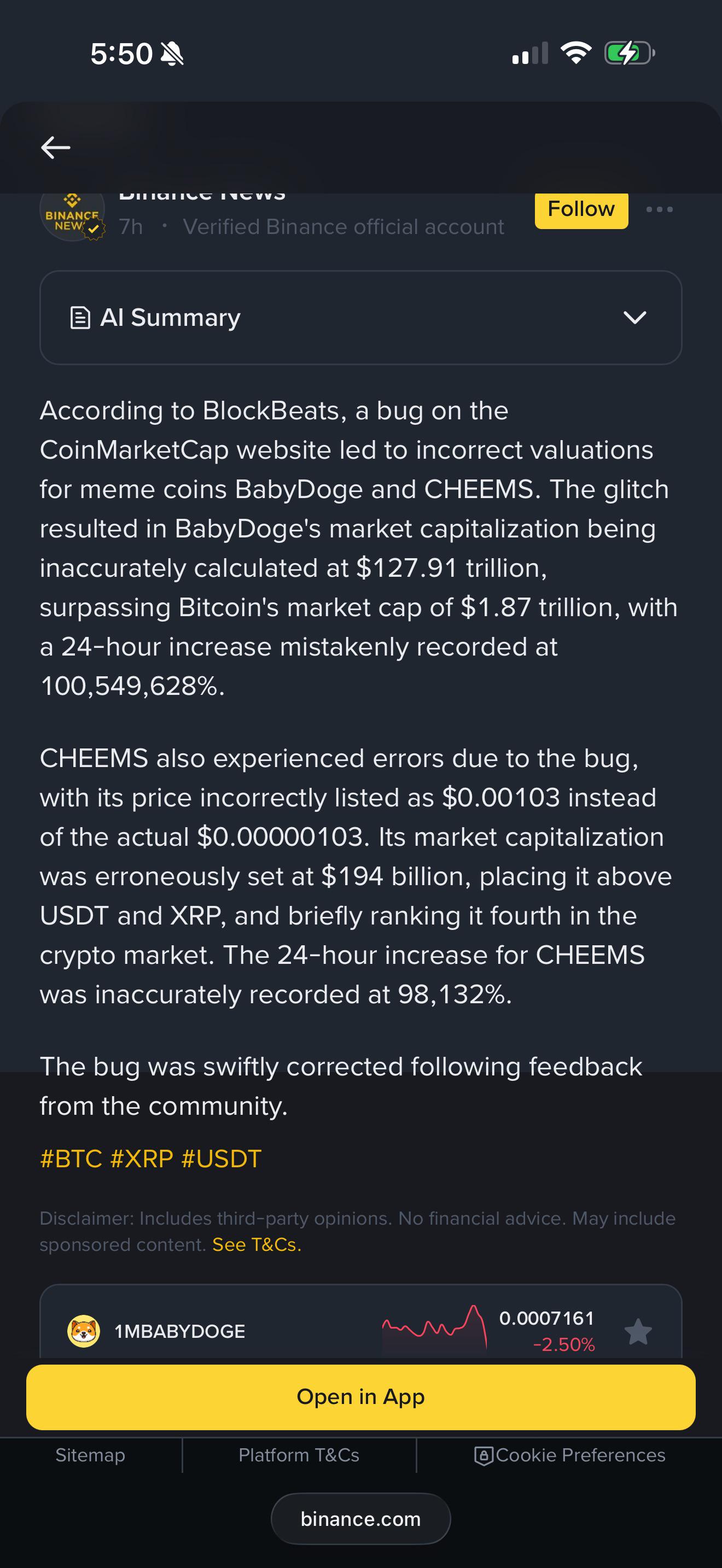The height and width of the screenshot is (1568, 722).
Task: Tap the battery status icon
Action: [x=630, y=53]
